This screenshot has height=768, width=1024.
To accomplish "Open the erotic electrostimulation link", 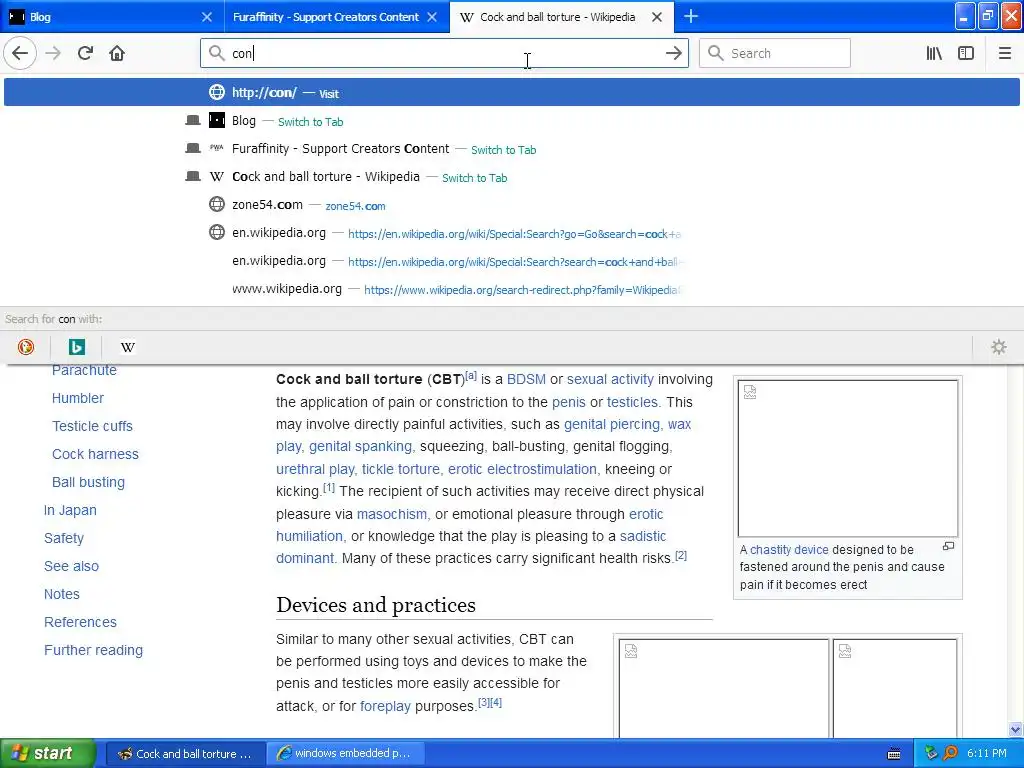I will (522, 470).
